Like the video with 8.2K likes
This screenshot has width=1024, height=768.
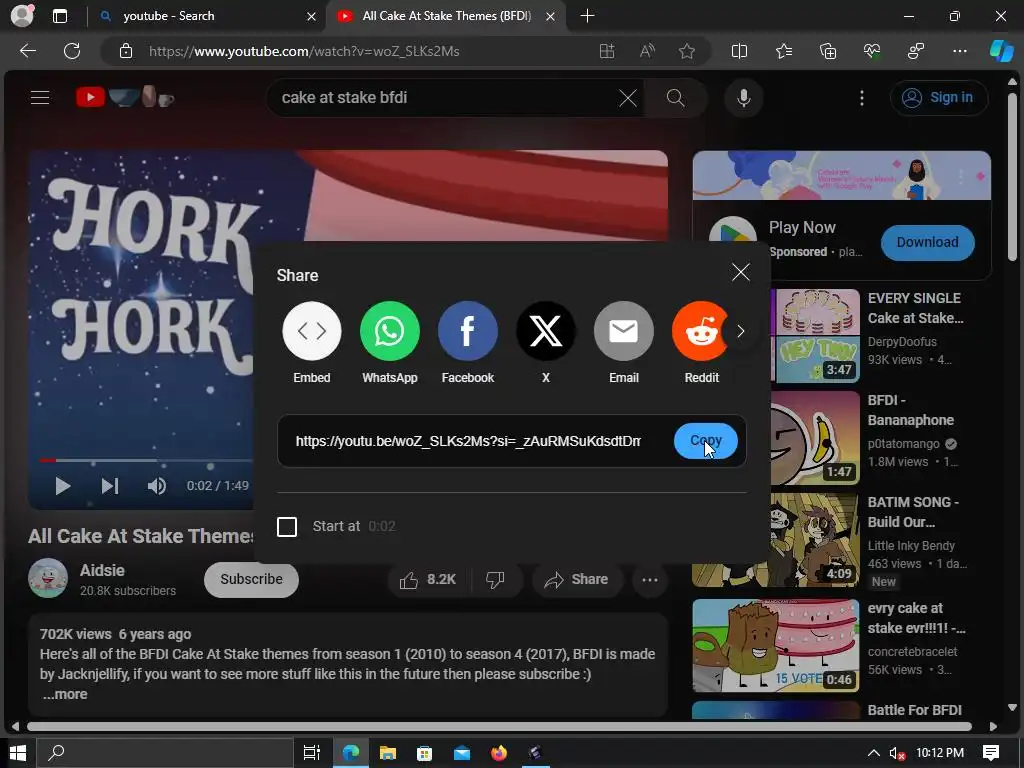pyautogui.click(x=428, y=579)
